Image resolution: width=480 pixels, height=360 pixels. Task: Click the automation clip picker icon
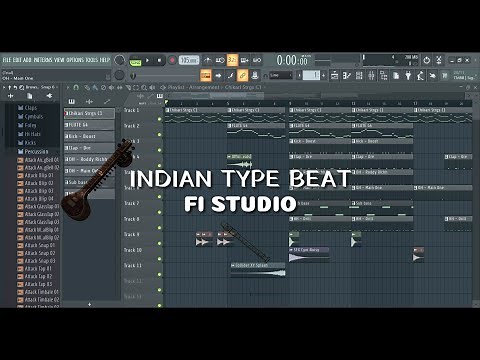[x=107, y=101]
